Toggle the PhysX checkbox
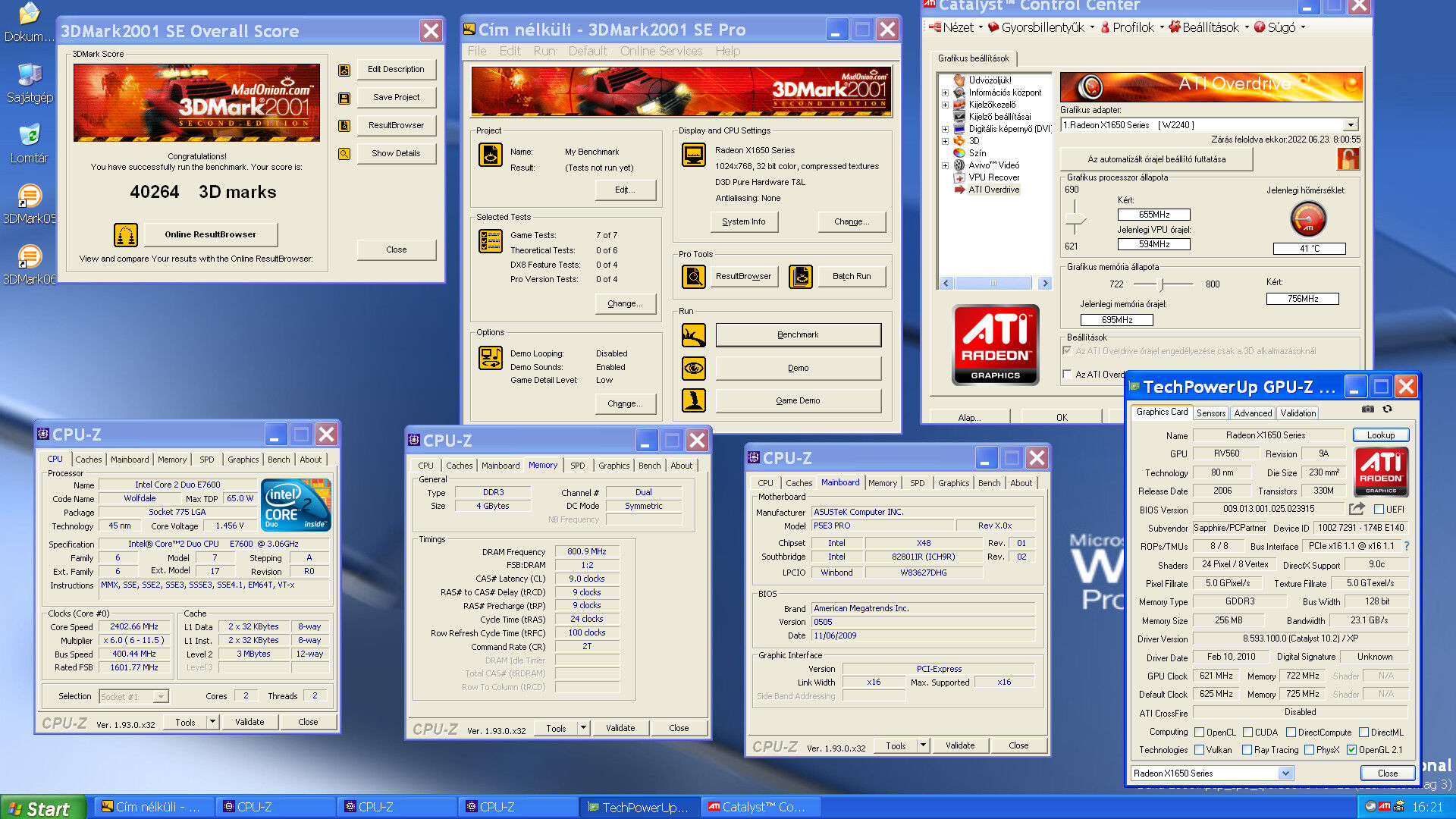 click(x=1309, y=750)
